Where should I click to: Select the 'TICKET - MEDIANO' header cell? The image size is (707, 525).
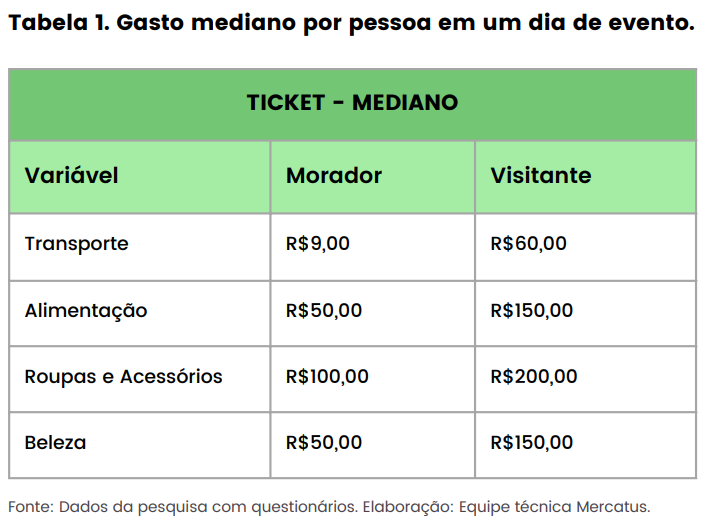coord(352,103)
